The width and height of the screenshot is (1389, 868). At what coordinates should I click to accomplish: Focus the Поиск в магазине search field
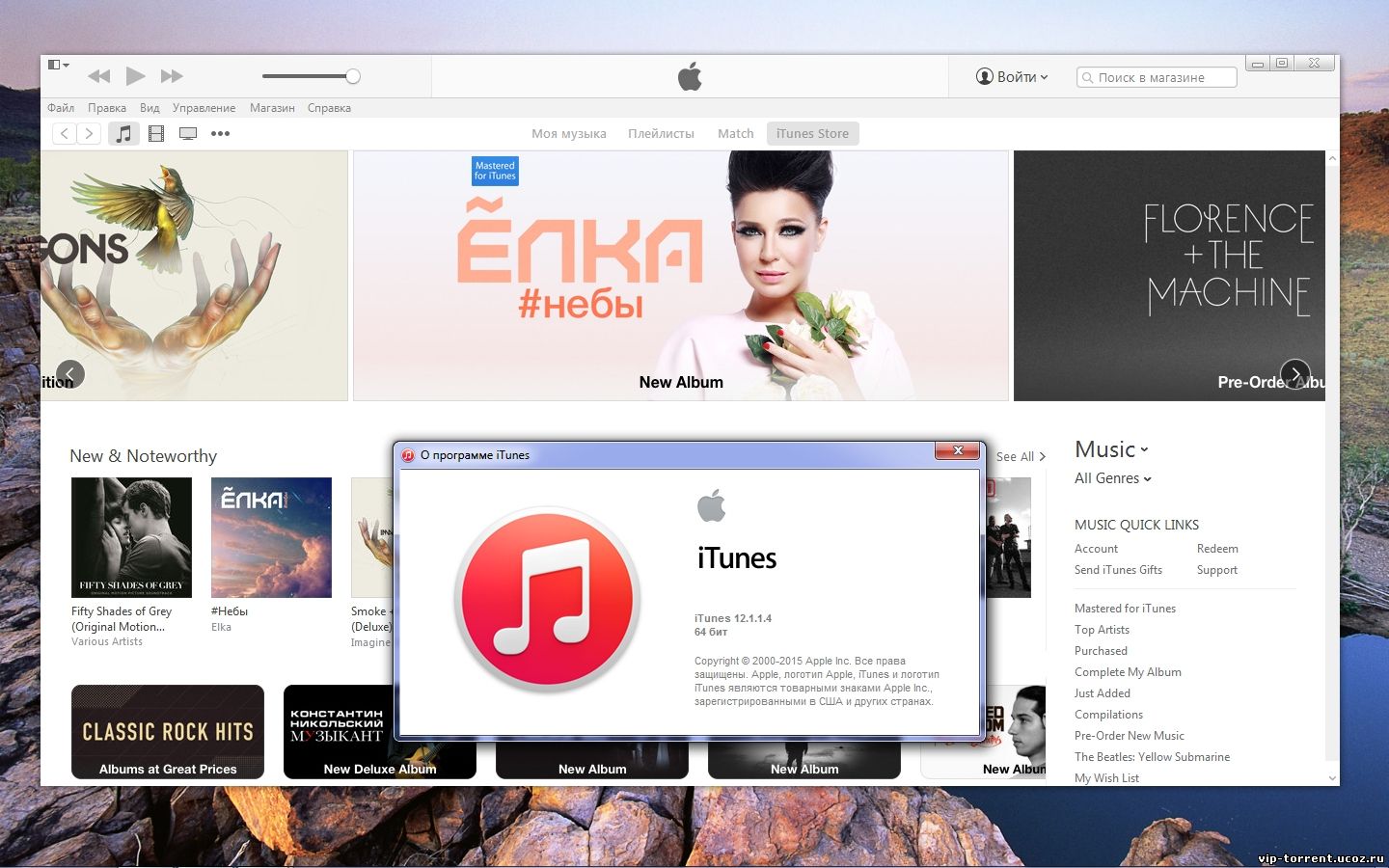click(1157, 77)
